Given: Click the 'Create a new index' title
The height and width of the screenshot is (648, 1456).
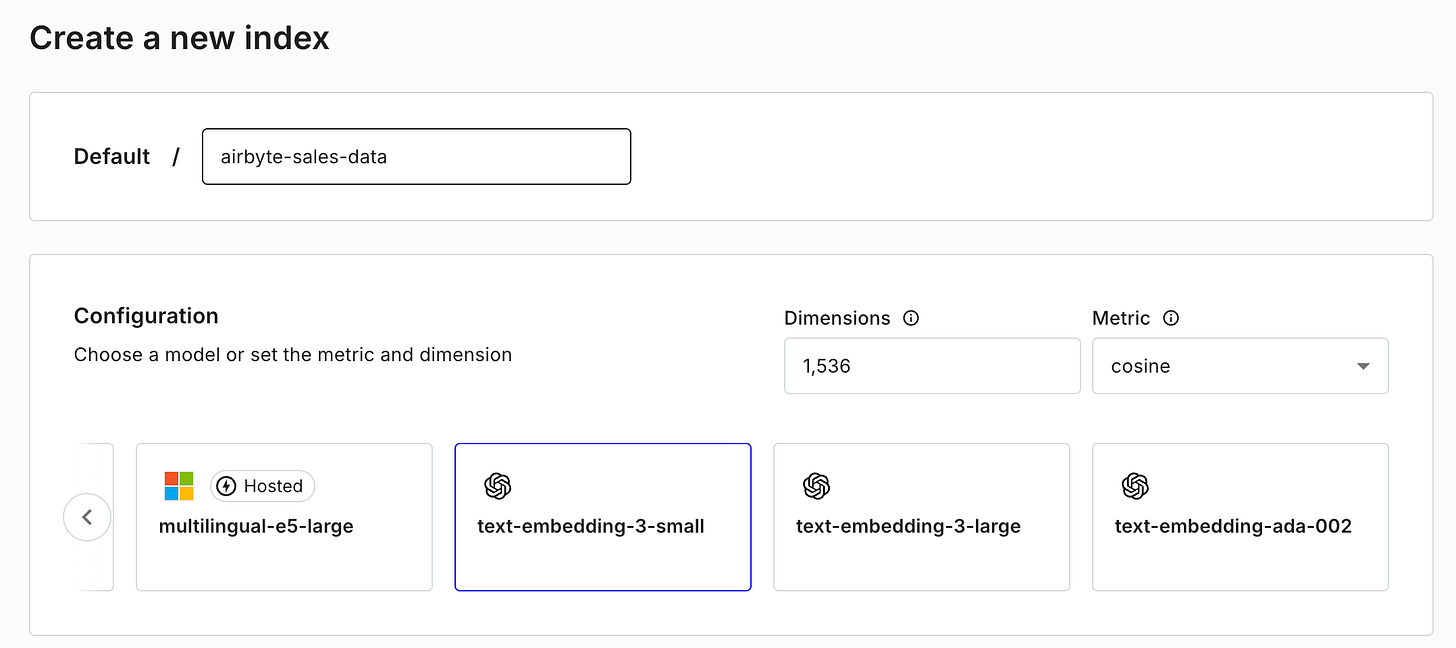Looking at the screenshot, I should (179, 38).
